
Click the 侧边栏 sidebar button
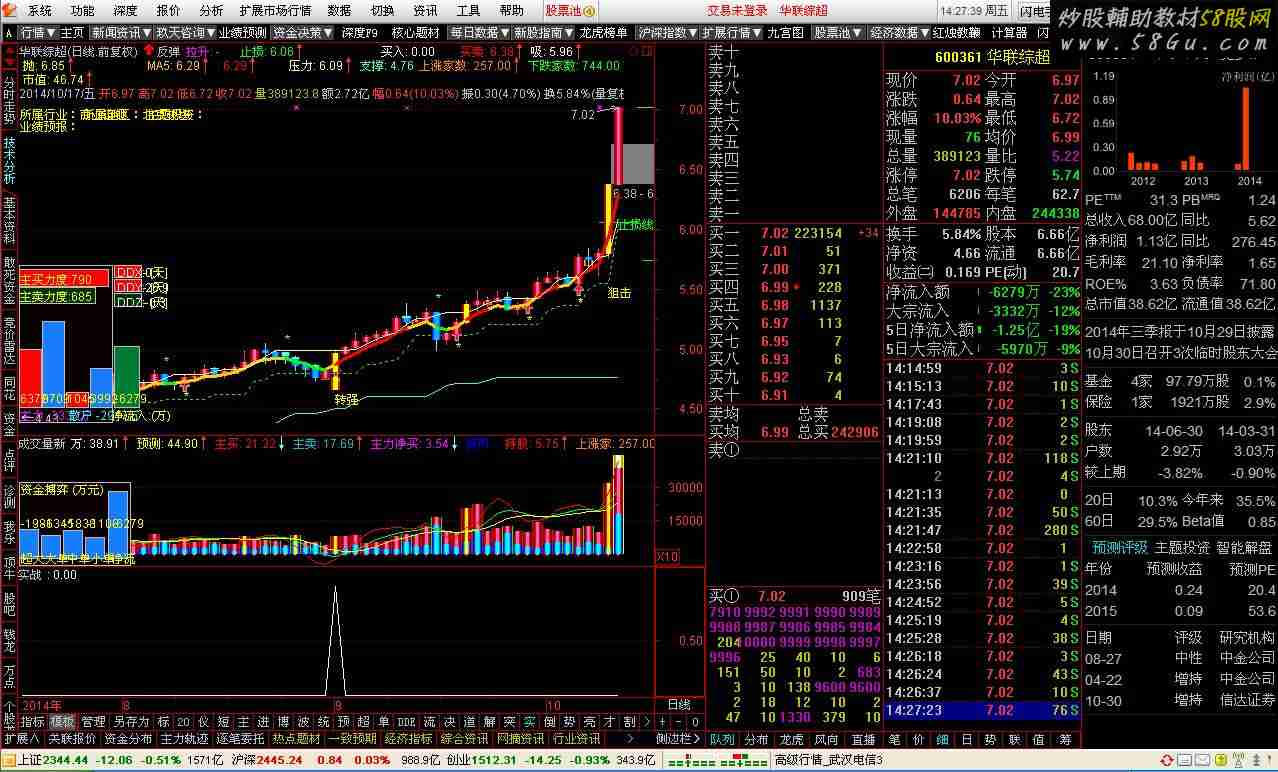(676, 739)
